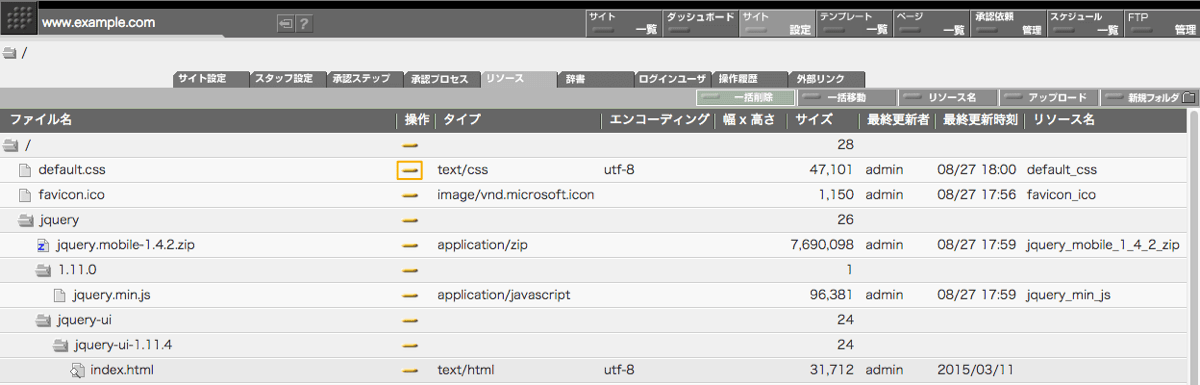Open the highlighted action icon for default.css
This screenshot has width=1200, height=385.
(x=409, y=170)
